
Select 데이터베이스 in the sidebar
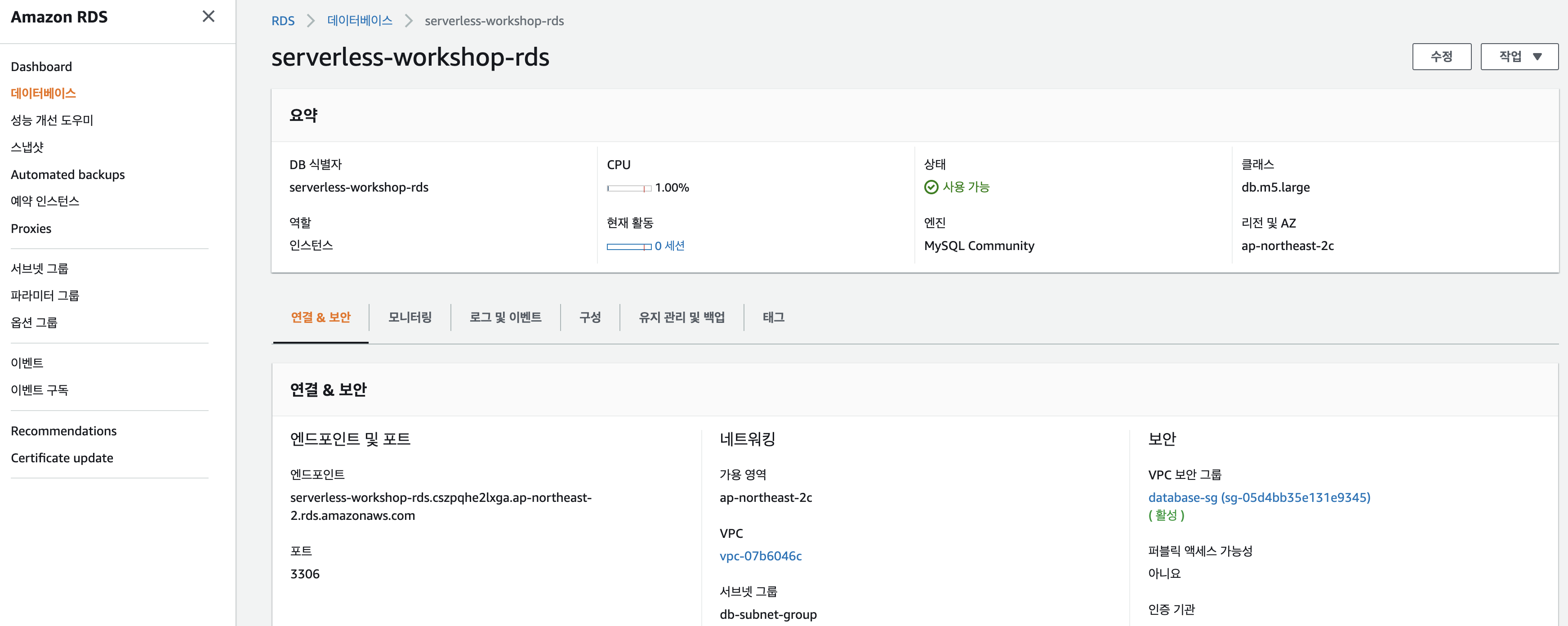[x=43, y=93]
